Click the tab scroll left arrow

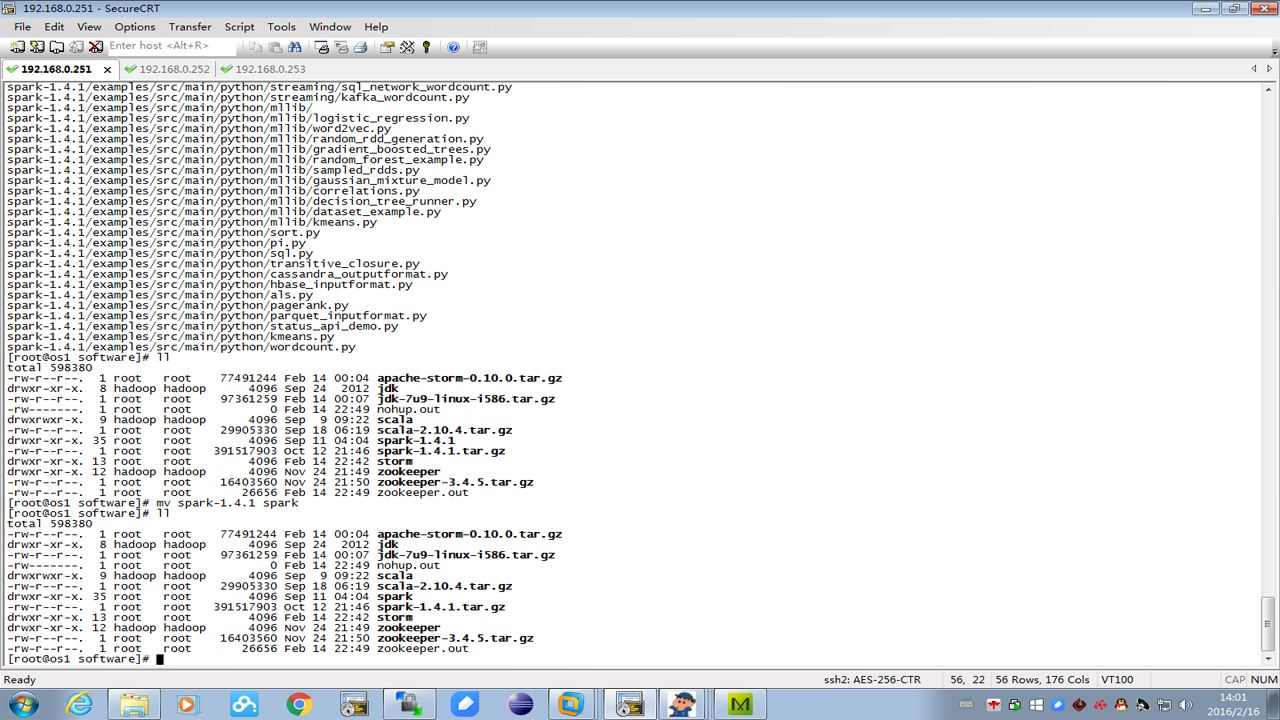point(1254,69)
